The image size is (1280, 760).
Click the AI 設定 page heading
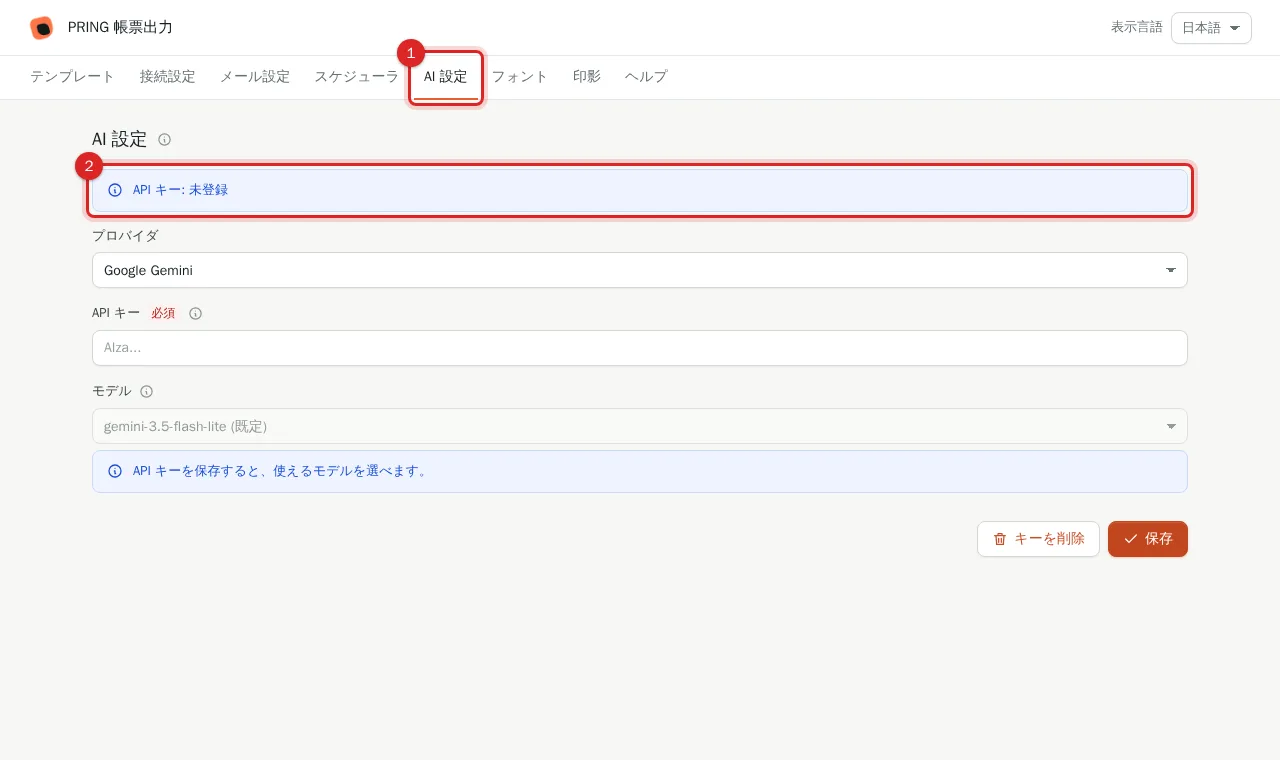point(120,140)
